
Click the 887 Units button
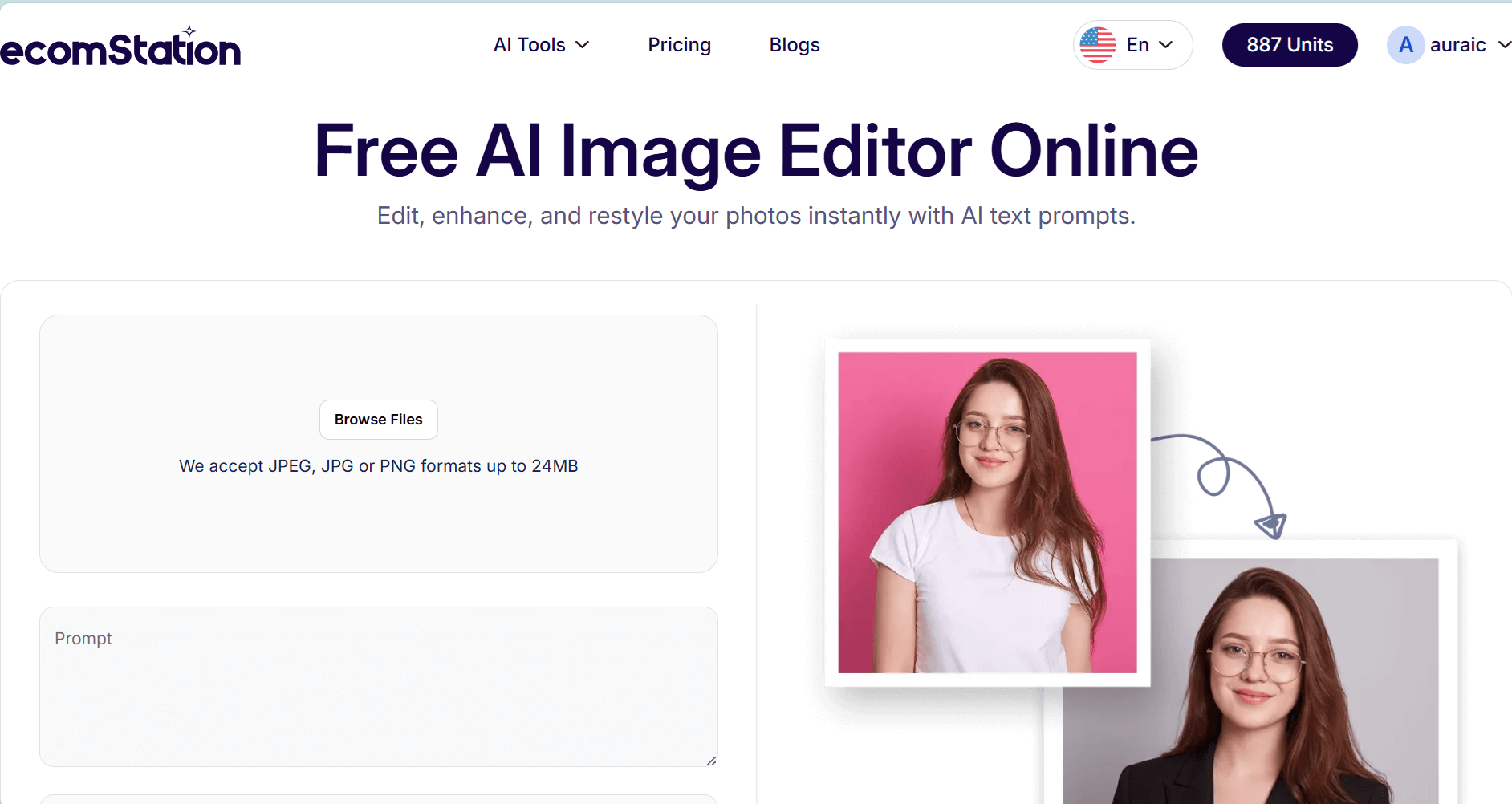(1290, 45)
